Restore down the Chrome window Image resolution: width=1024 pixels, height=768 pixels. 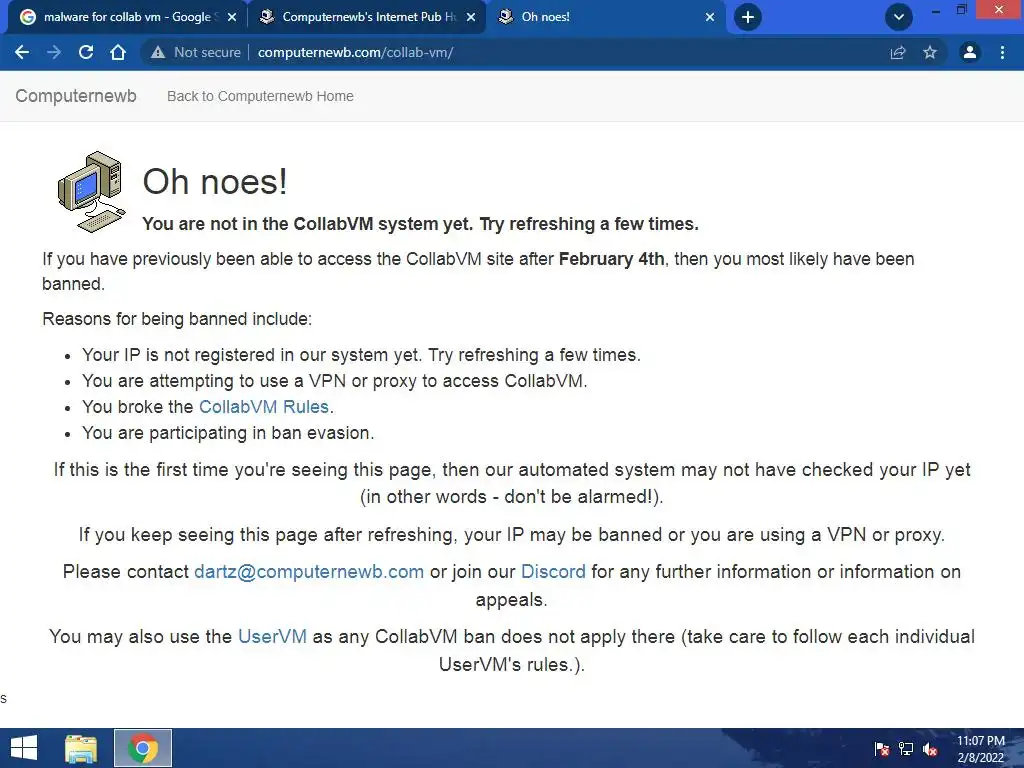click(x=961, y=10)
